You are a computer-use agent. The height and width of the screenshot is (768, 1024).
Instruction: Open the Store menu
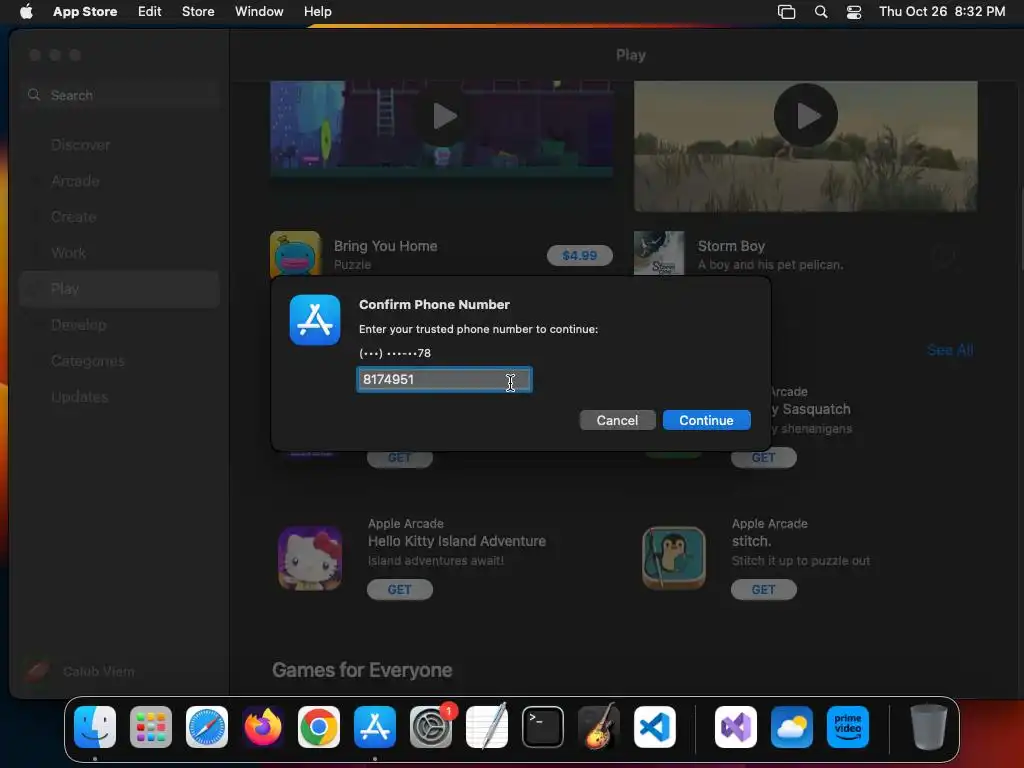coord(198,11)
